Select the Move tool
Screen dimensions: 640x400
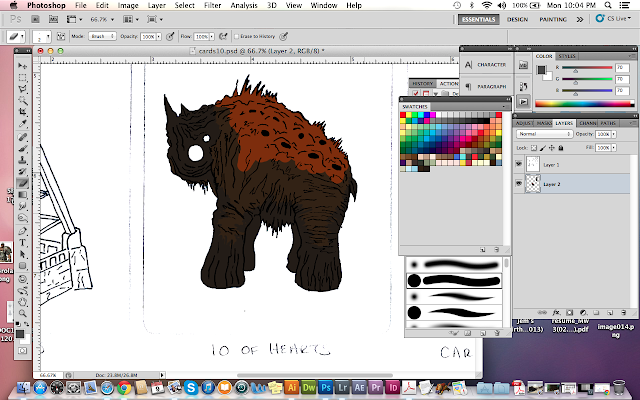pos(22,66)
